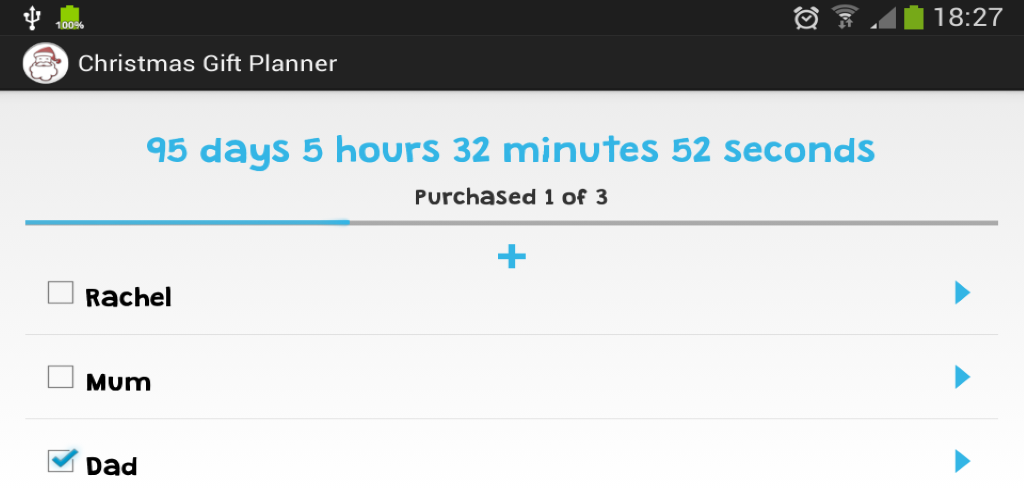Uncheck the Dad checkbox
The height and width of the screenshot is (500, 1024).
click(61, 460)
